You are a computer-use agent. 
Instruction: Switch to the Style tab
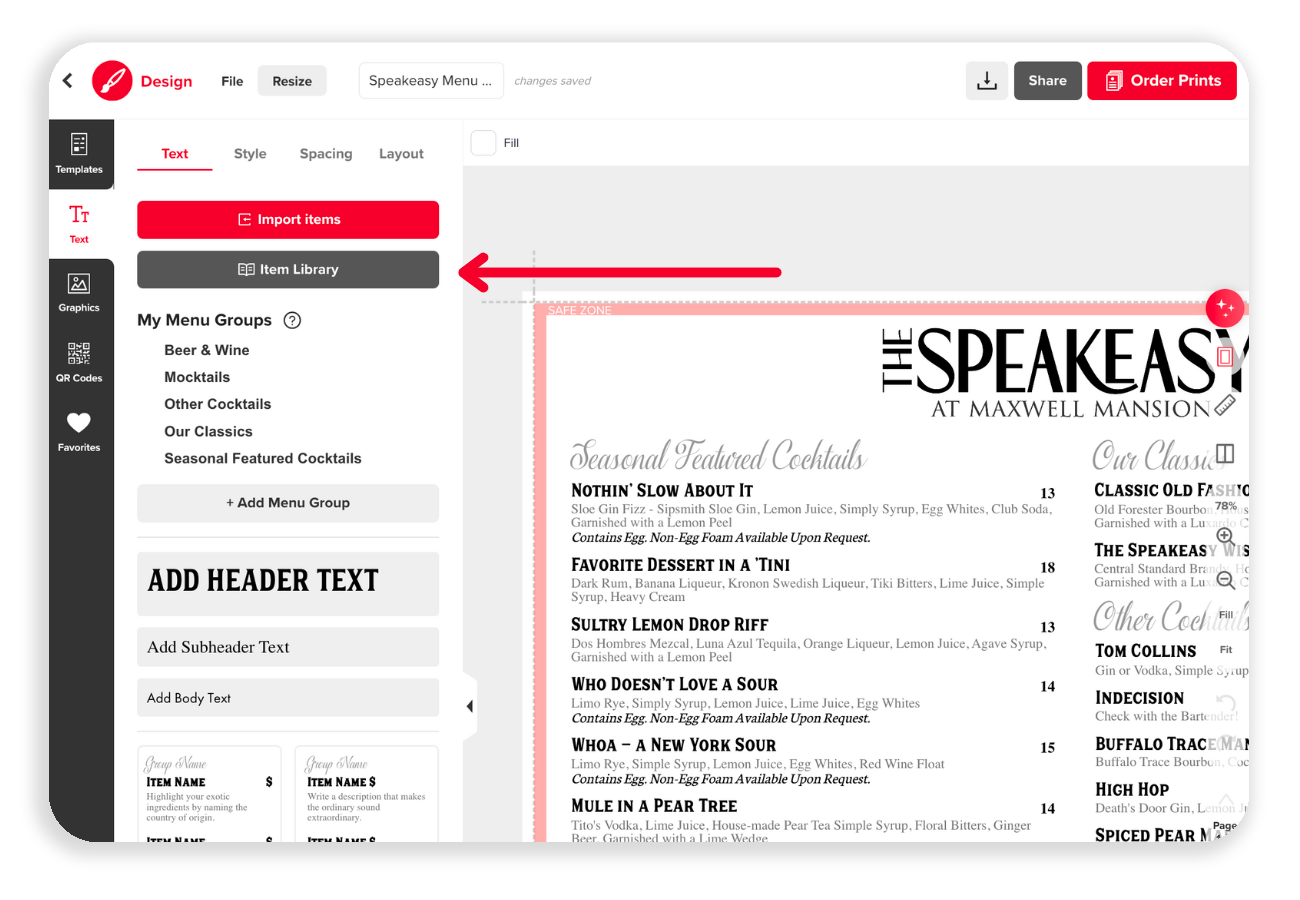point(250,154)
